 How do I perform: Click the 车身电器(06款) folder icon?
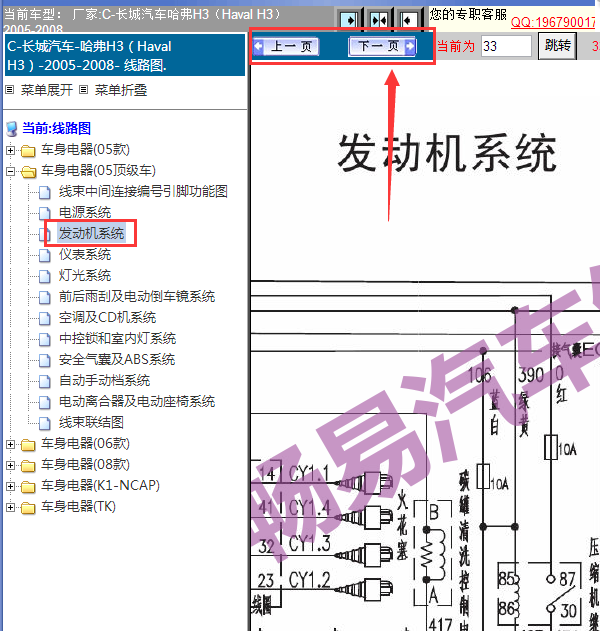tap(28, 445)
